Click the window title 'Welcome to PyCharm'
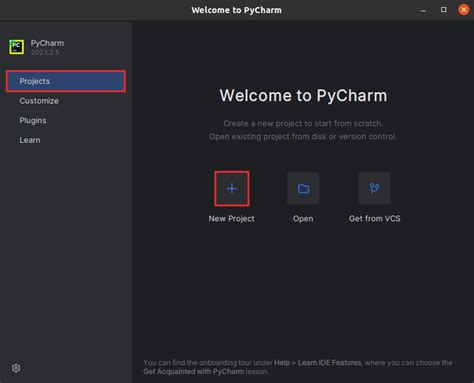474x383 pixels. [x=236, y=10]
